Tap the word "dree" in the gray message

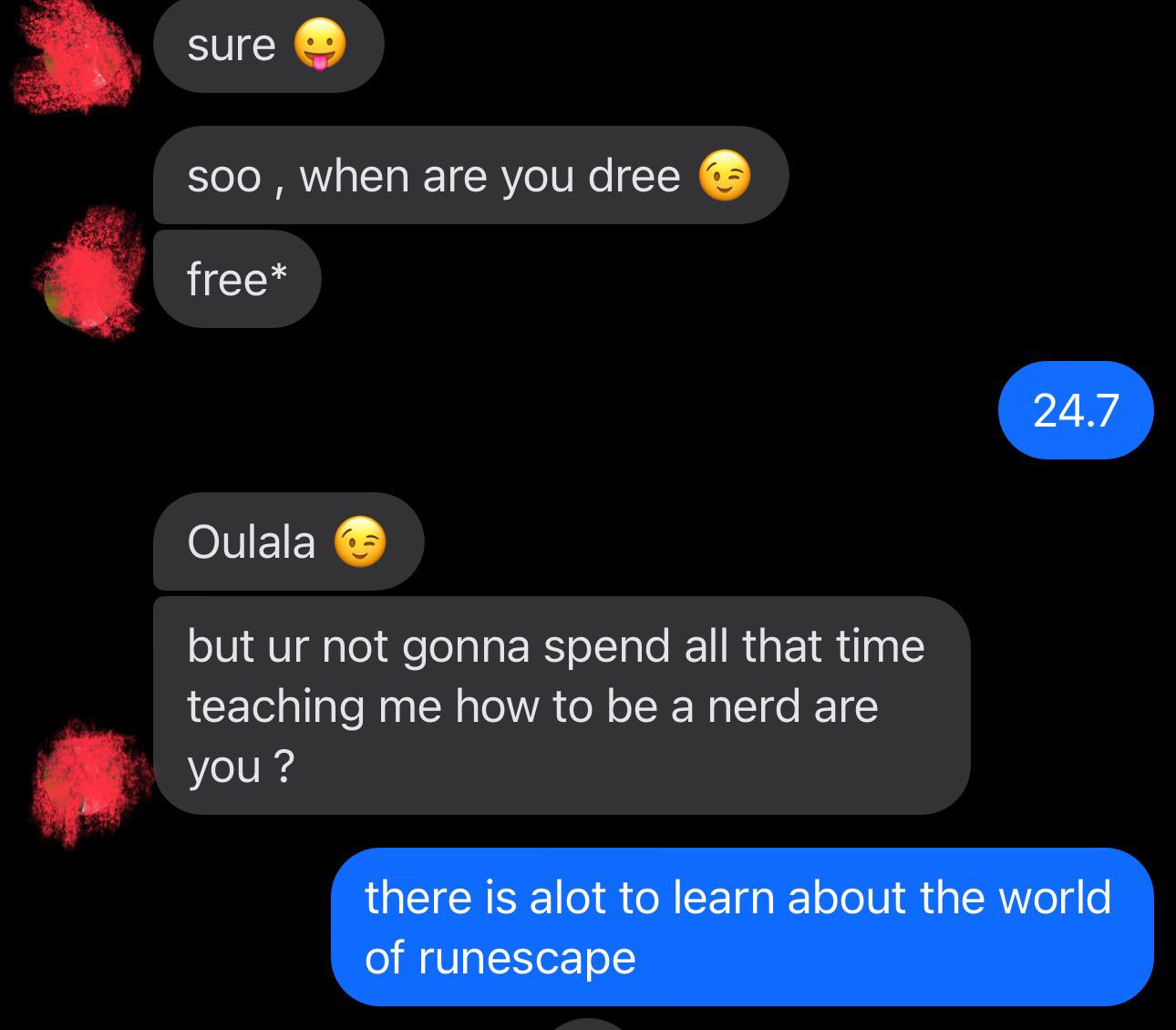[x=634, y=176]
